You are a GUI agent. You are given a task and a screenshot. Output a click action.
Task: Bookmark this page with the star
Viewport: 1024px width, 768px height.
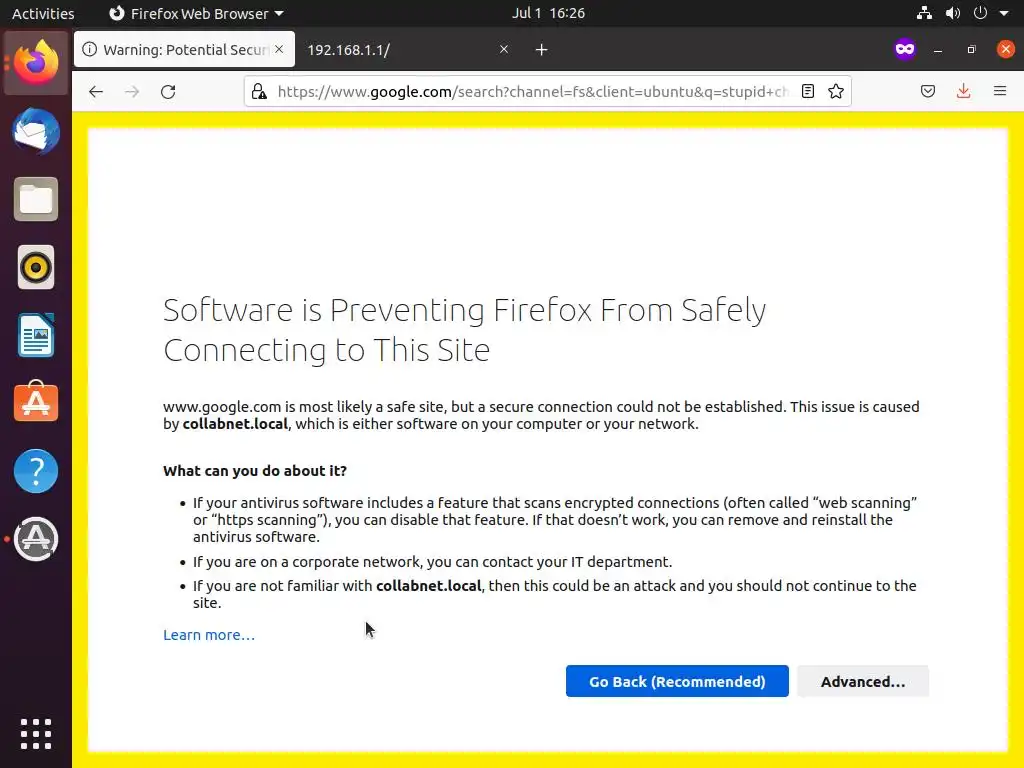[836, 92]
